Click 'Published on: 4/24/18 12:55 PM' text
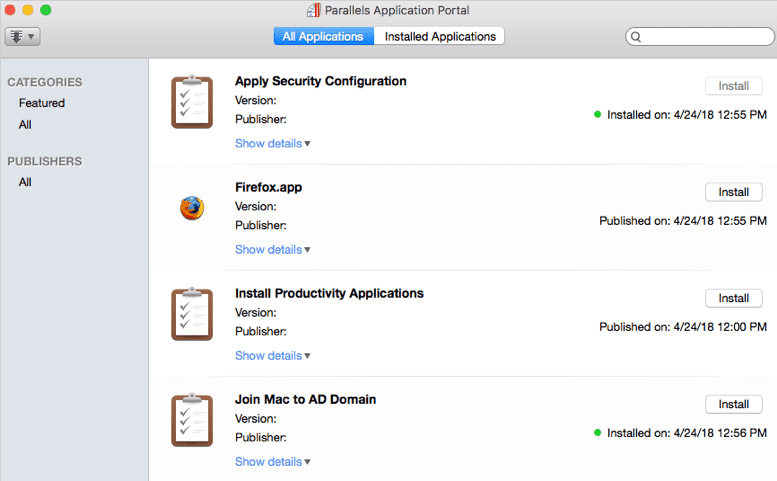 click(x=683, y=221)
